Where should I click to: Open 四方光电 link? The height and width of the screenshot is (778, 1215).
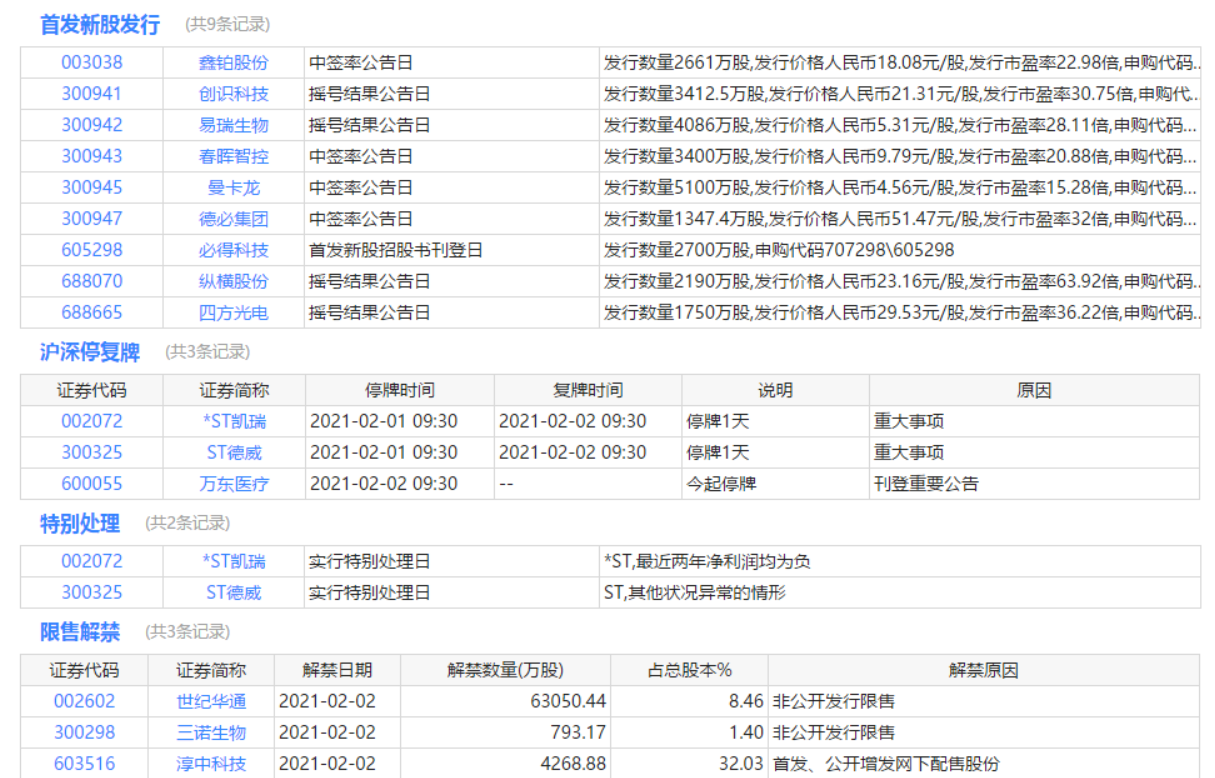tap(233, 312)
